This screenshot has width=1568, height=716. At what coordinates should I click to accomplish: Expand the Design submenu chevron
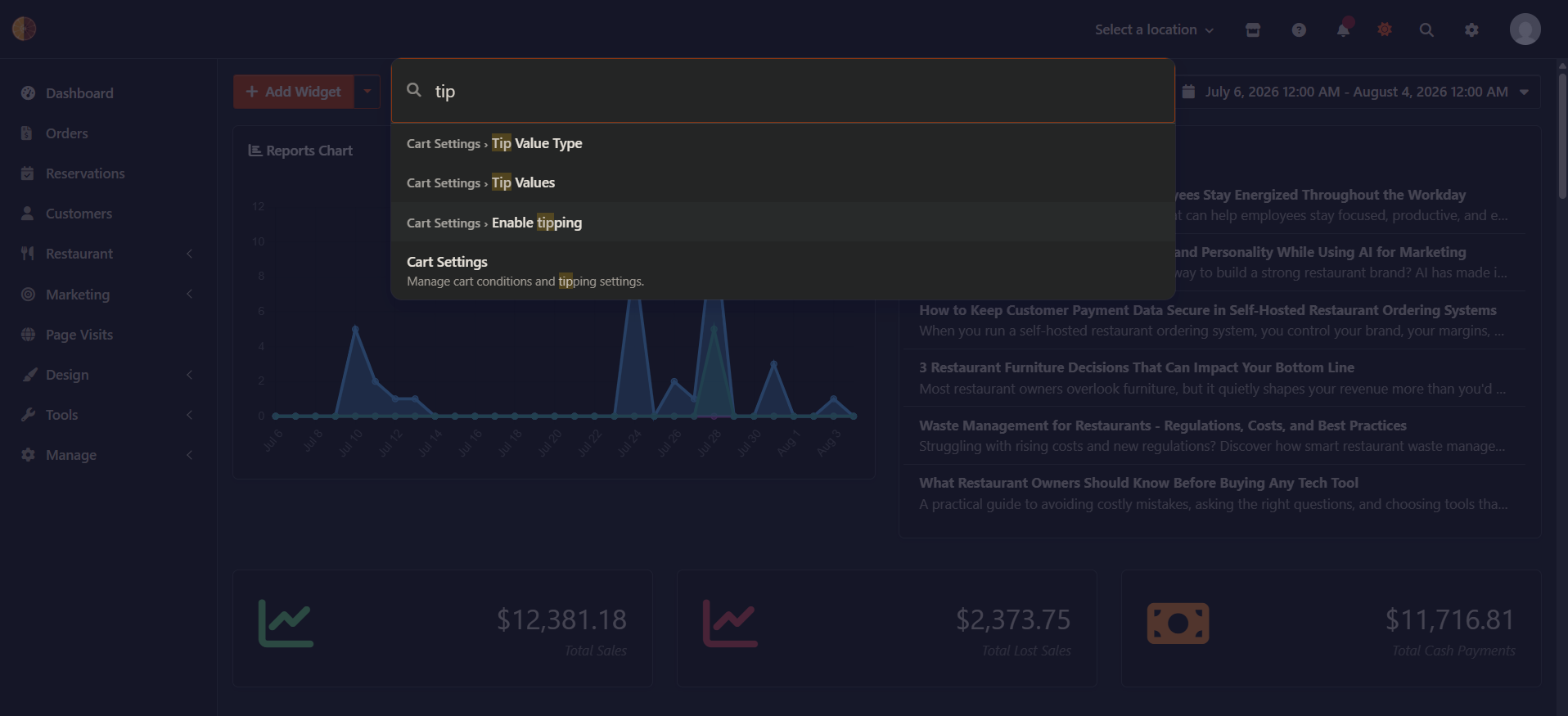(x=189, y=375)
